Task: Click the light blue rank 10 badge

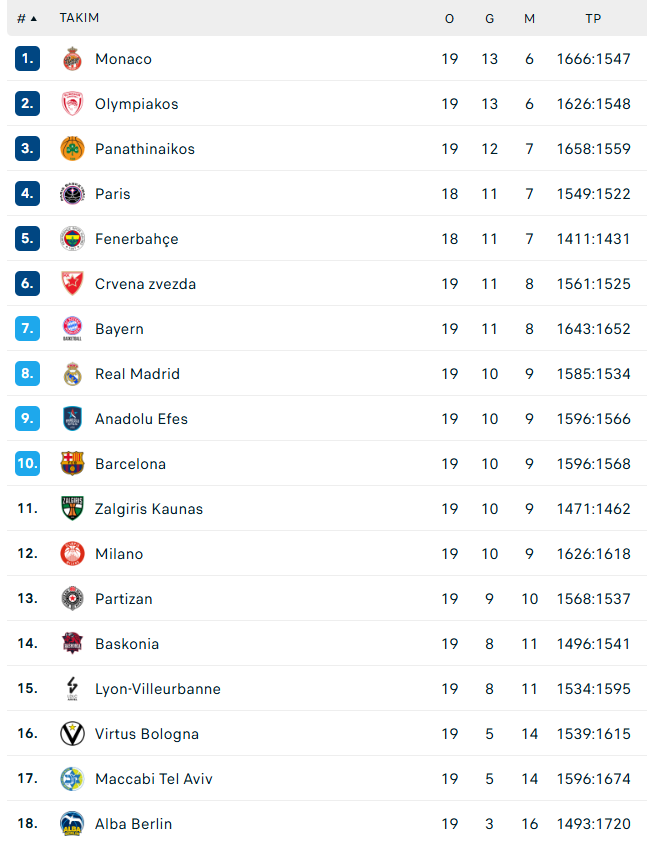Action: 27,463
